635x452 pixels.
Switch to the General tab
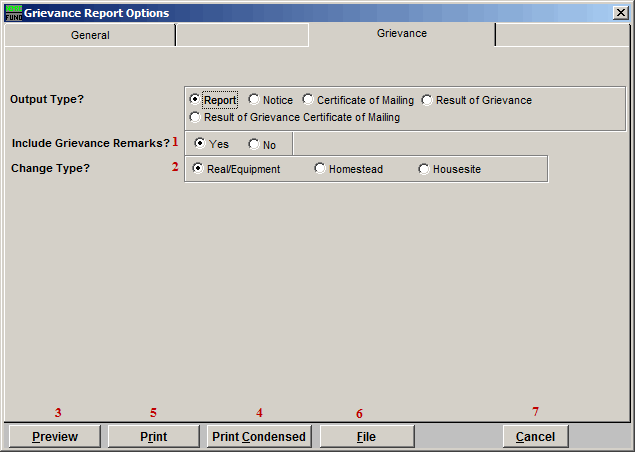tap(90, 35)
